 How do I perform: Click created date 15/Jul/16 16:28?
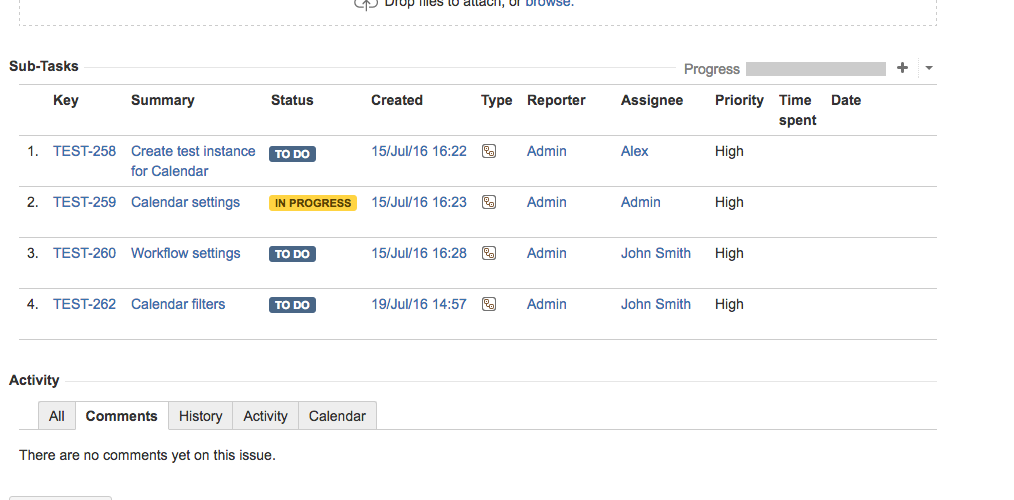[x=418, y=254]
